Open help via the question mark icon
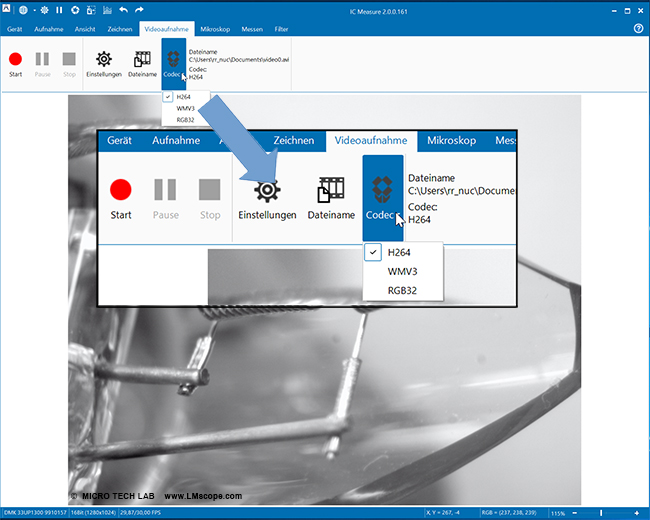The height and width of the screenshot is (520, 650). 638,29
